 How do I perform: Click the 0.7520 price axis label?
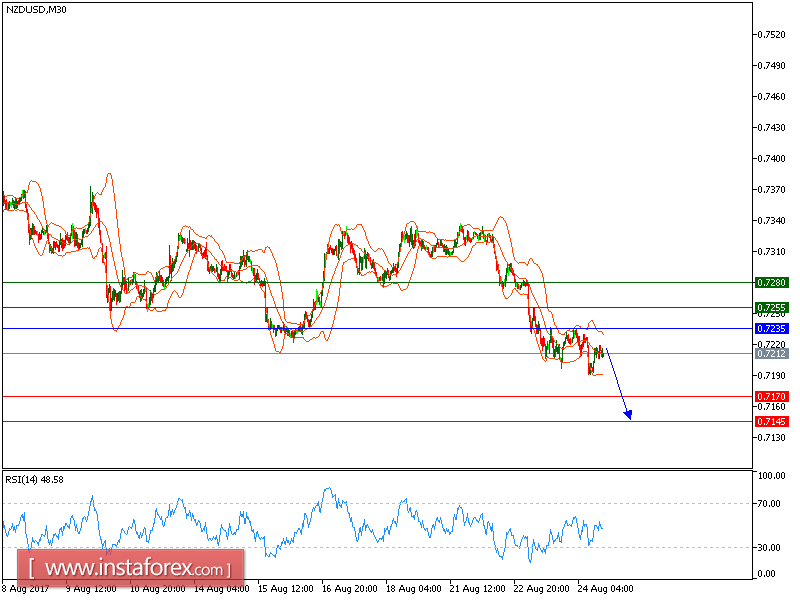tap(770, 33)
